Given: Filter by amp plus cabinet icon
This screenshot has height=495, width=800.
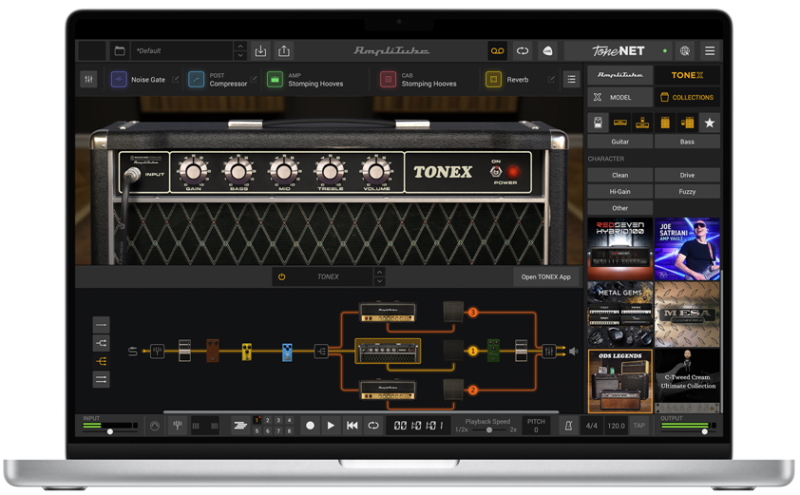Looking at the screenshot, I should tap(687, 123).
